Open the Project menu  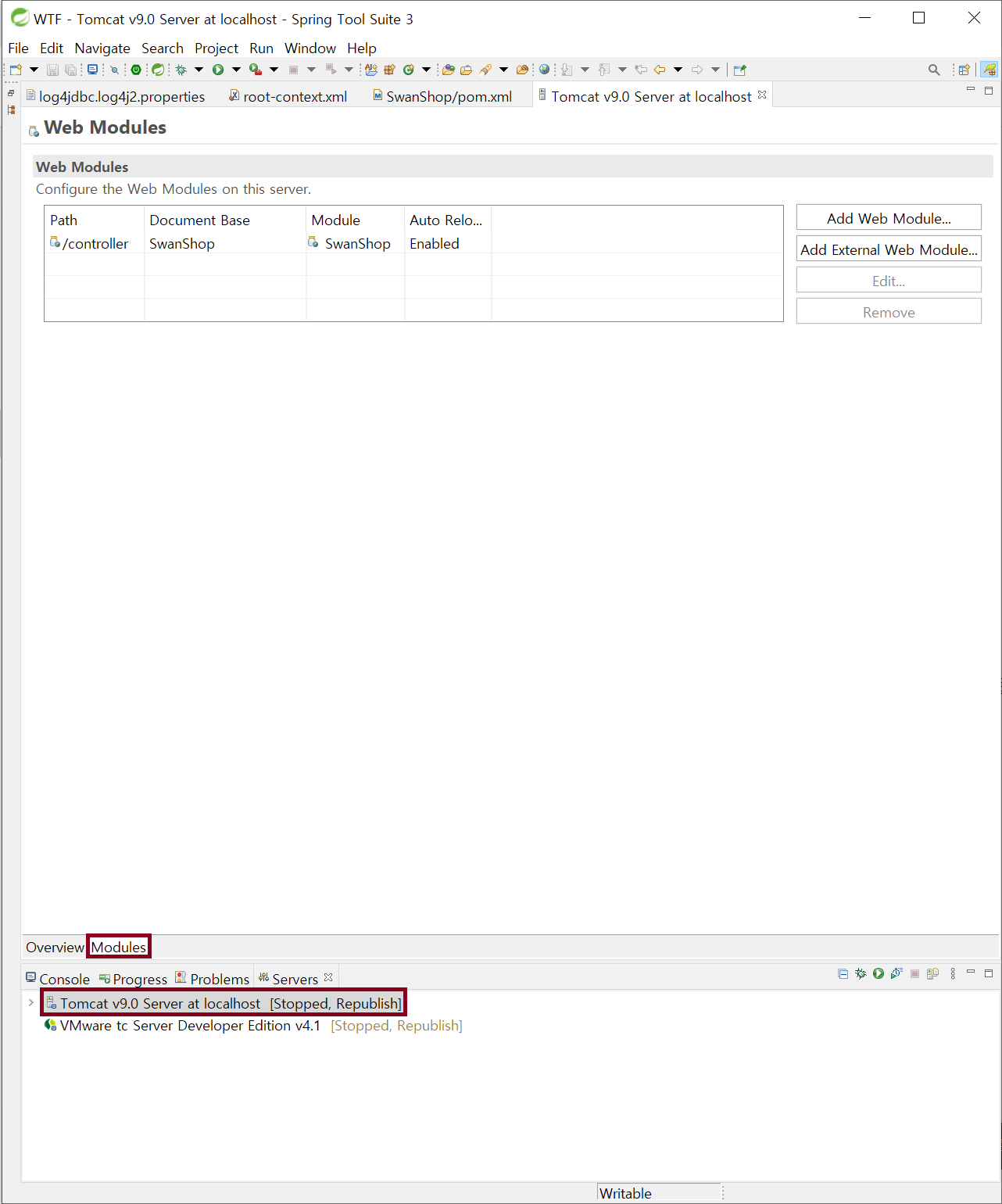click(217, 48)
